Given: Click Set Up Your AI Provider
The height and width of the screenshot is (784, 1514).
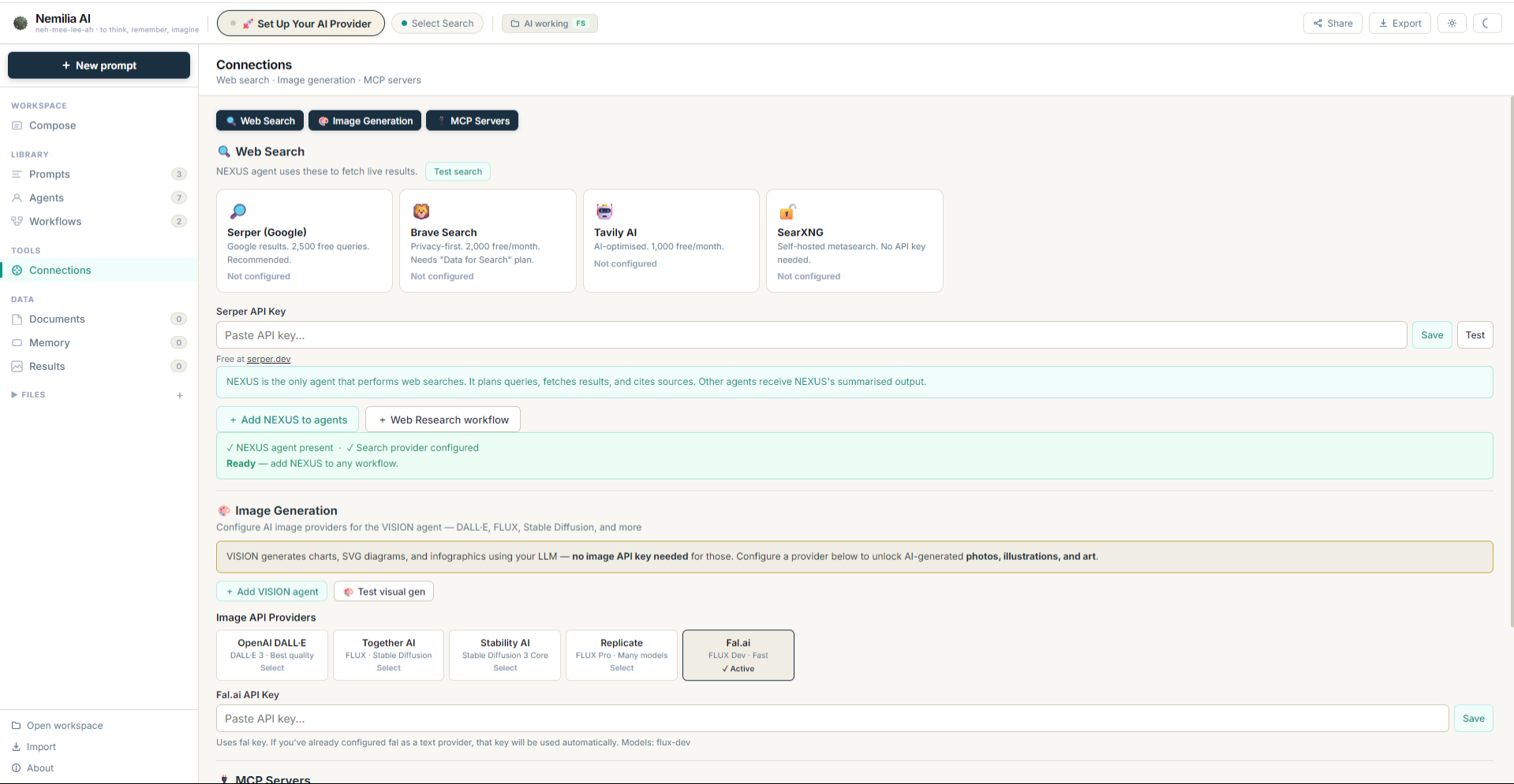Looking at the screenshot, I should 301,24.
